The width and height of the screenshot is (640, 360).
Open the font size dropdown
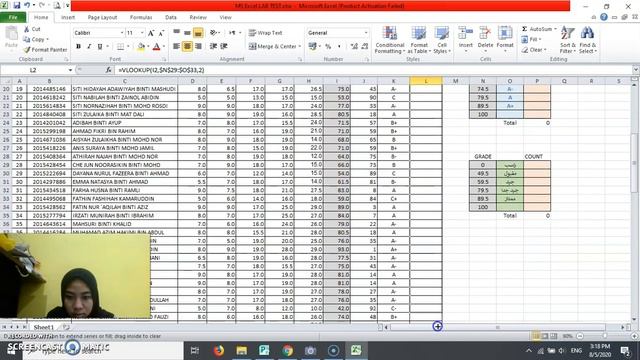pos(142,33)
